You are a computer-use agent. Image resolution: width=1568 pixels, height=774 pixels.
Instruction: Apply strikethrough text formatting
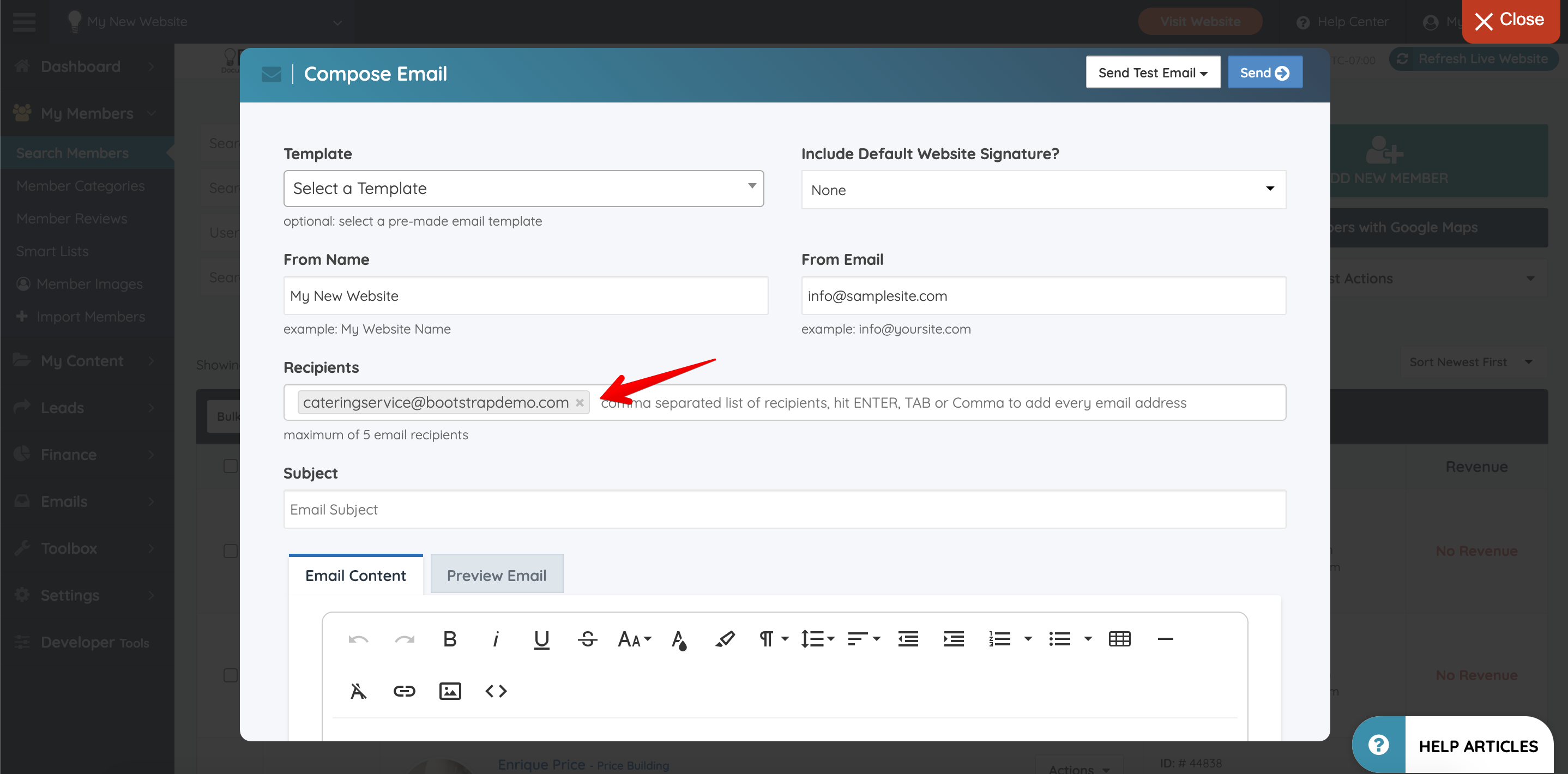tap(587, 639)
